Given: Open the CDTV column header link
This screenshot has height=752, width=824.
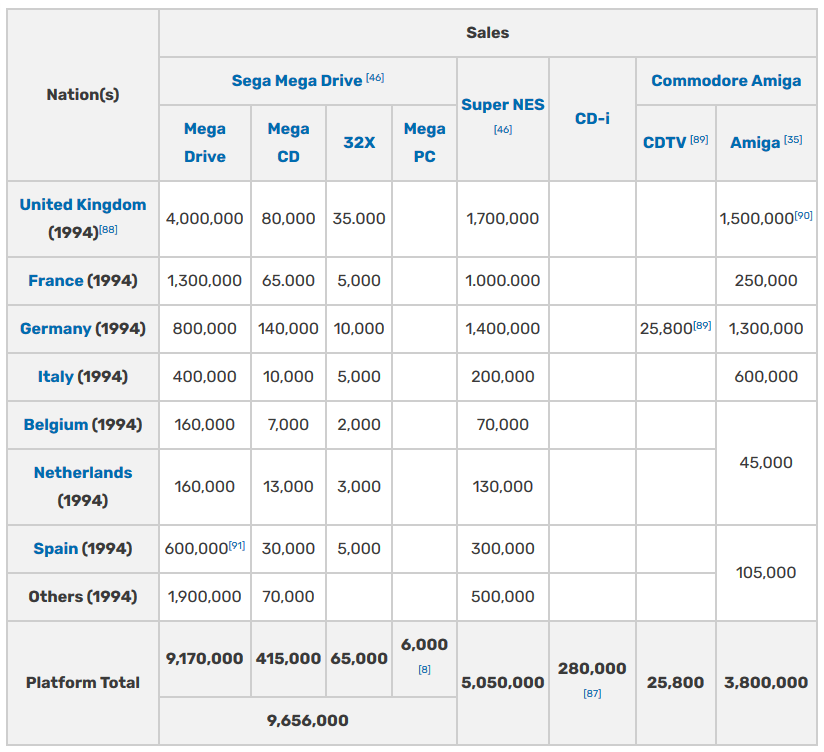Looking at the screenshot, I should tap(665, 142).
